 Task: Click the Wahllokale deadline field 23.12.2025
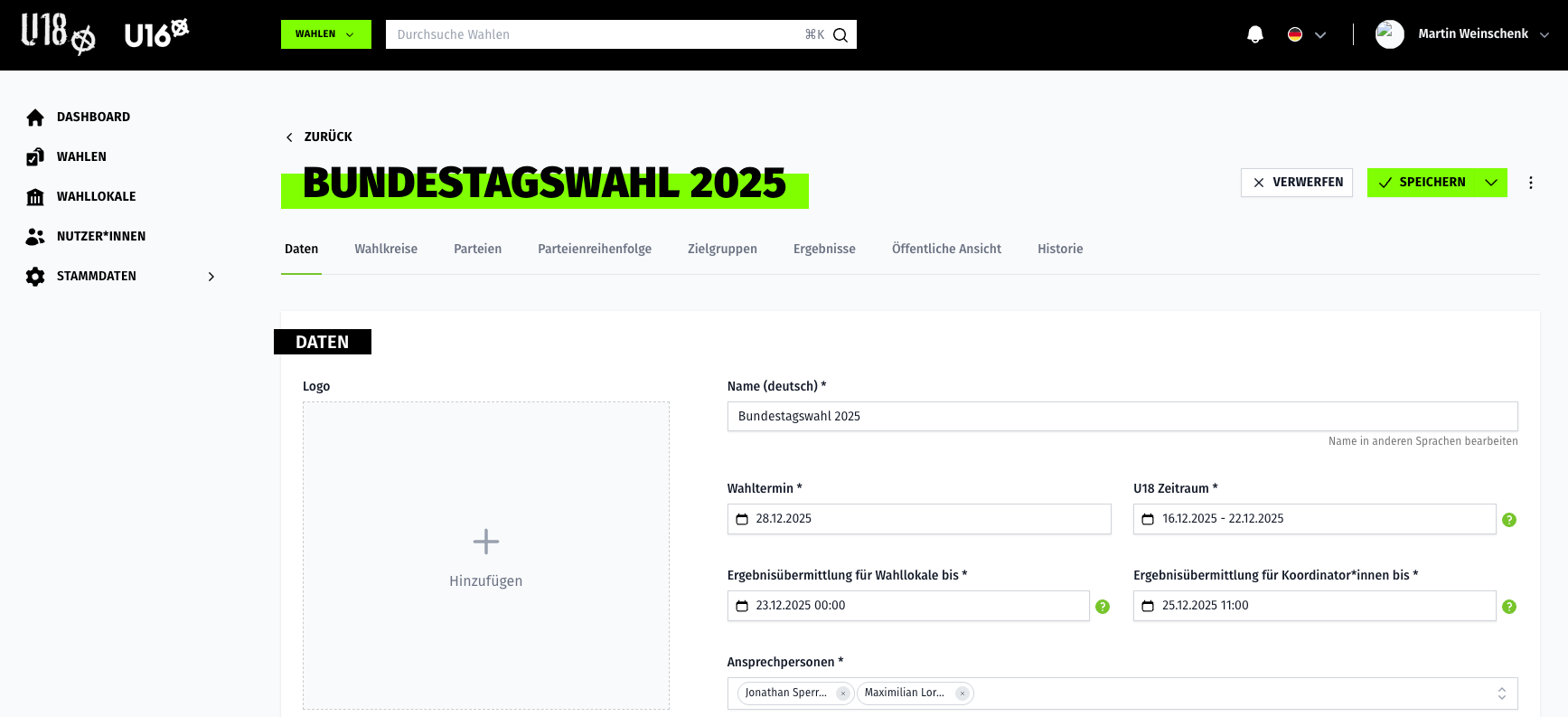[908, 606]
